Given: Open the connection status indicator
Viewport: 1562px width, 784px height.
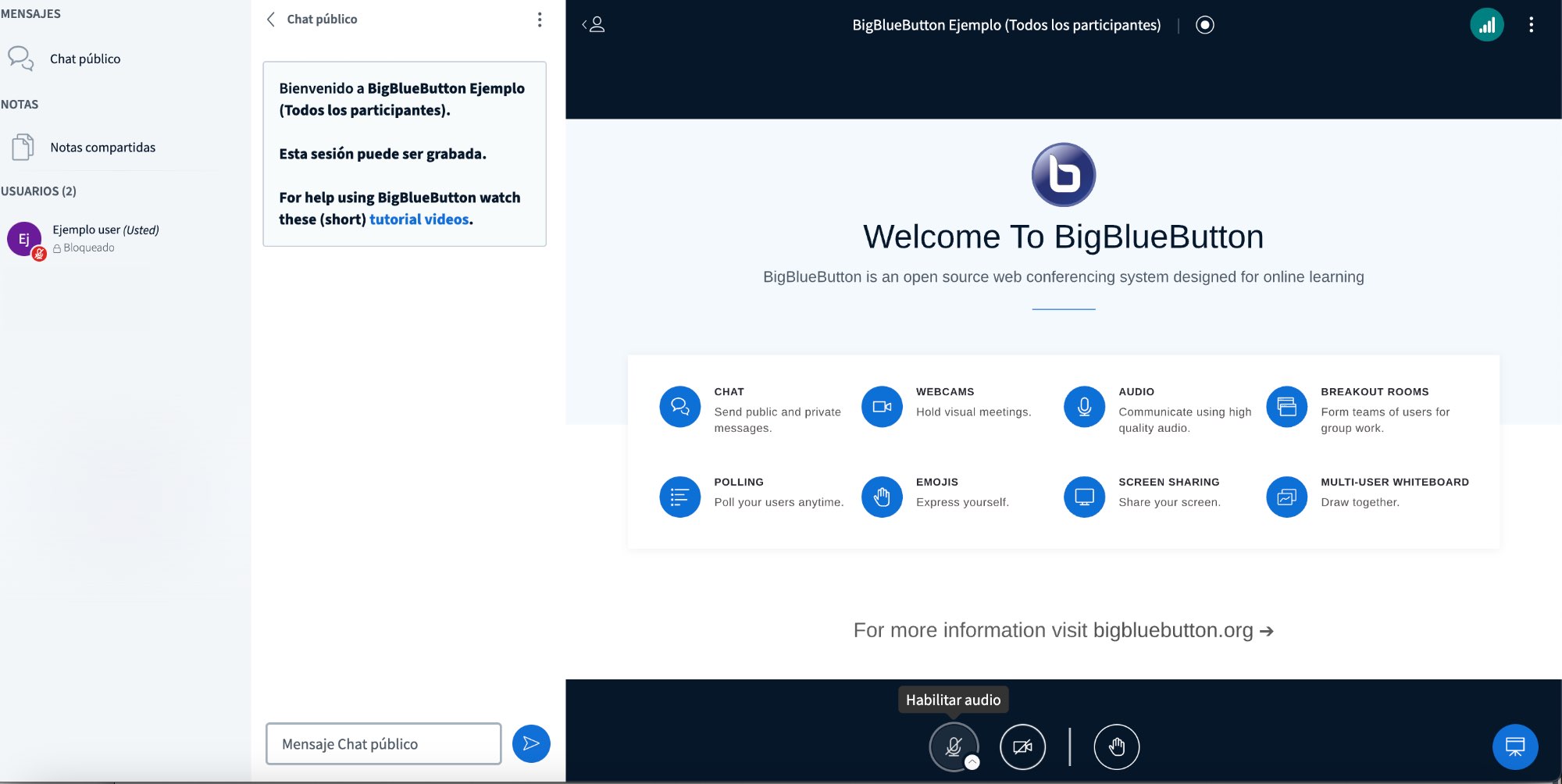Looking at the screenshot, I should 1486,25.
